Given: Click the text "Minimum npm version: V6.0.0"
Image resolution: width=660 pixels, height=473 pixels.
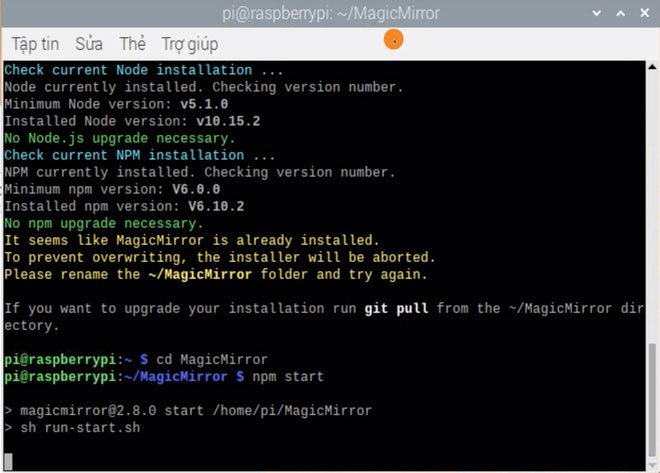Looking at the screenshot, I should [x=112, y=189].
